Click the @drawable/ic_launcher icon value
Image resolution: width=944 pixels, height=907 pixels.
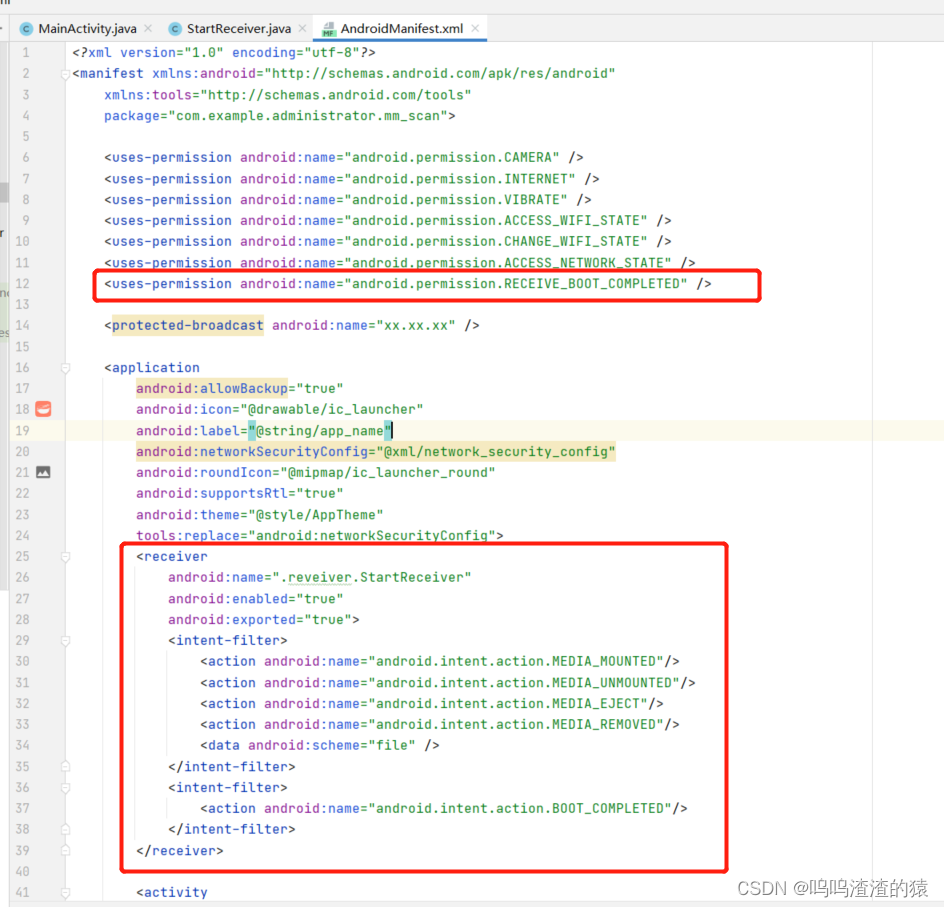[332, 410]
